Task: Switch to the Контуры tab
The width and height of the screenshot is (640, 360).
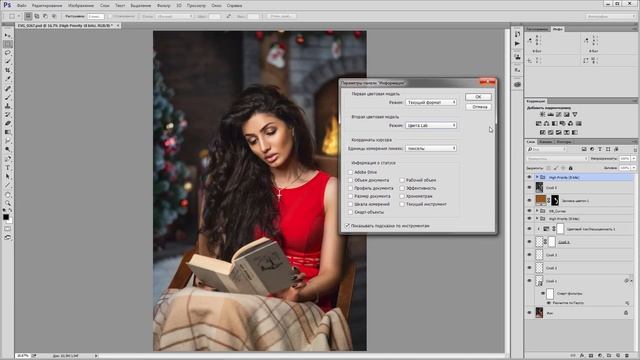Action: 564,142
